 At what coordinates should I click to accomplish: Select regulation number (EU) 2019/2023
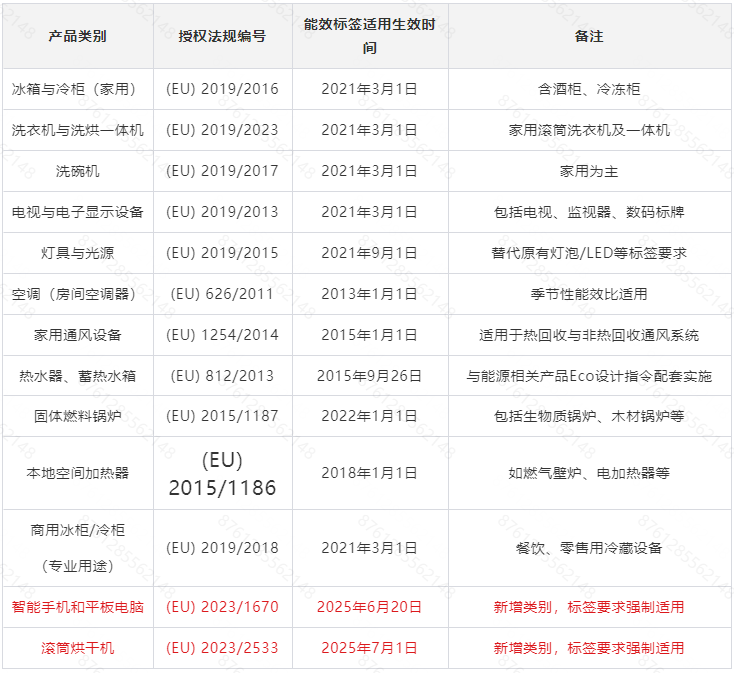click(x=222, y=130)
